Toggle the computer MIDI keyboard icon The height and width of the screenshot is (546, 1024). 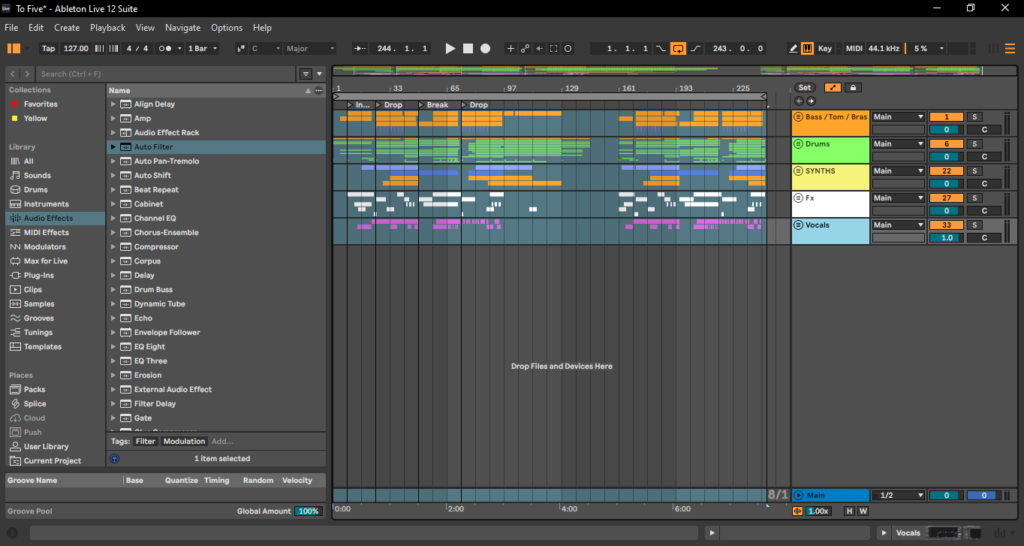tap(808, 48)
